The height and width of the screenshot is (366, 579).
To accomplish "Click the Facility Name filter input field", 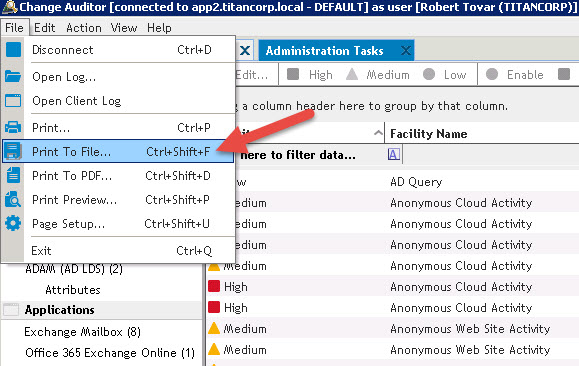I will pos(491,154).
